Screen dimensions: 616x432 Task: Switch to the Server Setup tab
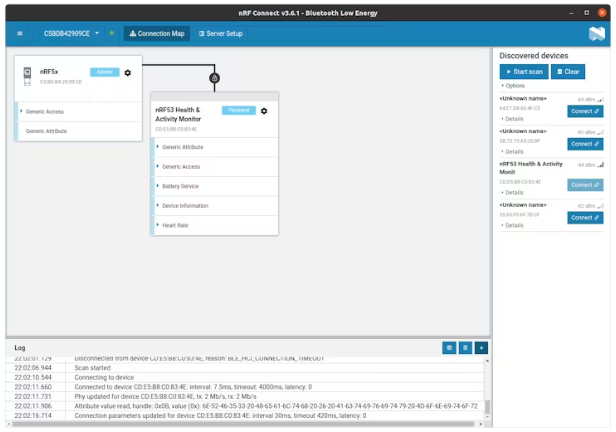point(220,33)
